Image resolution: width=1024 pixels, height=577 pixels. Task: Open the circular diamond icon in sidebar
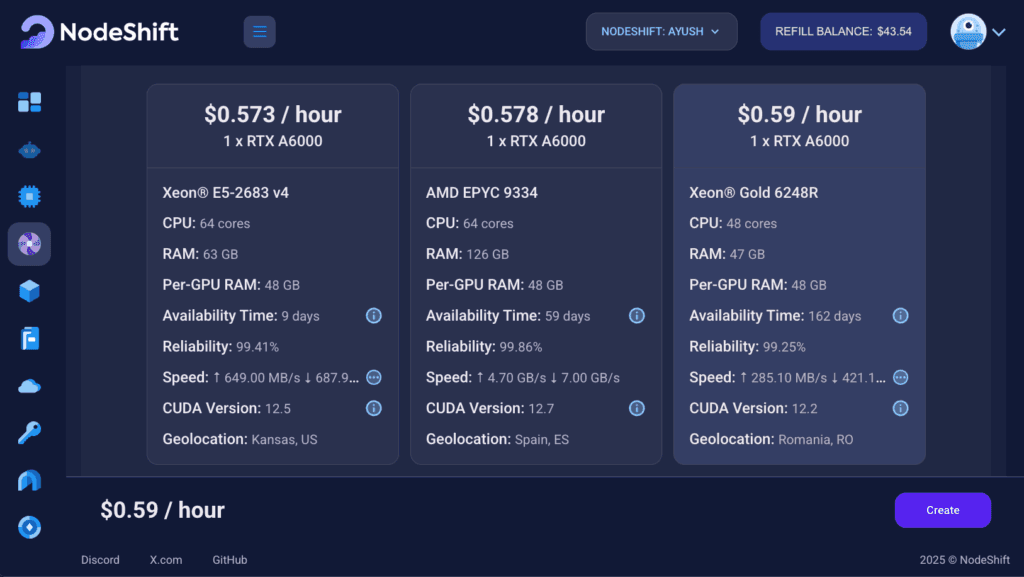(x=29, y=527)
